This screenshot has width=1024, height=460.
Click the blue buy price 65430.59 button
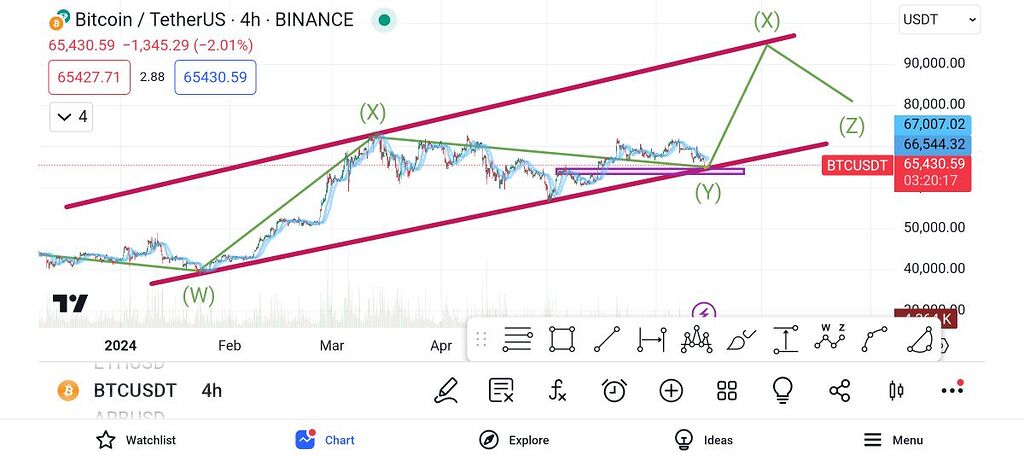click(x=215, y=77)
